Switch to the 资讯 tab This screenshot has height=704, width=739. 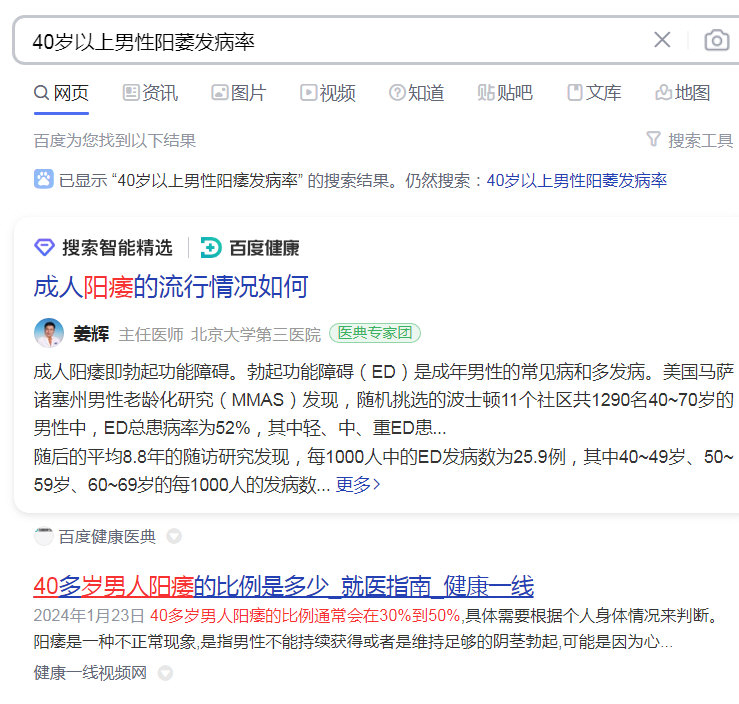[150, 93]
